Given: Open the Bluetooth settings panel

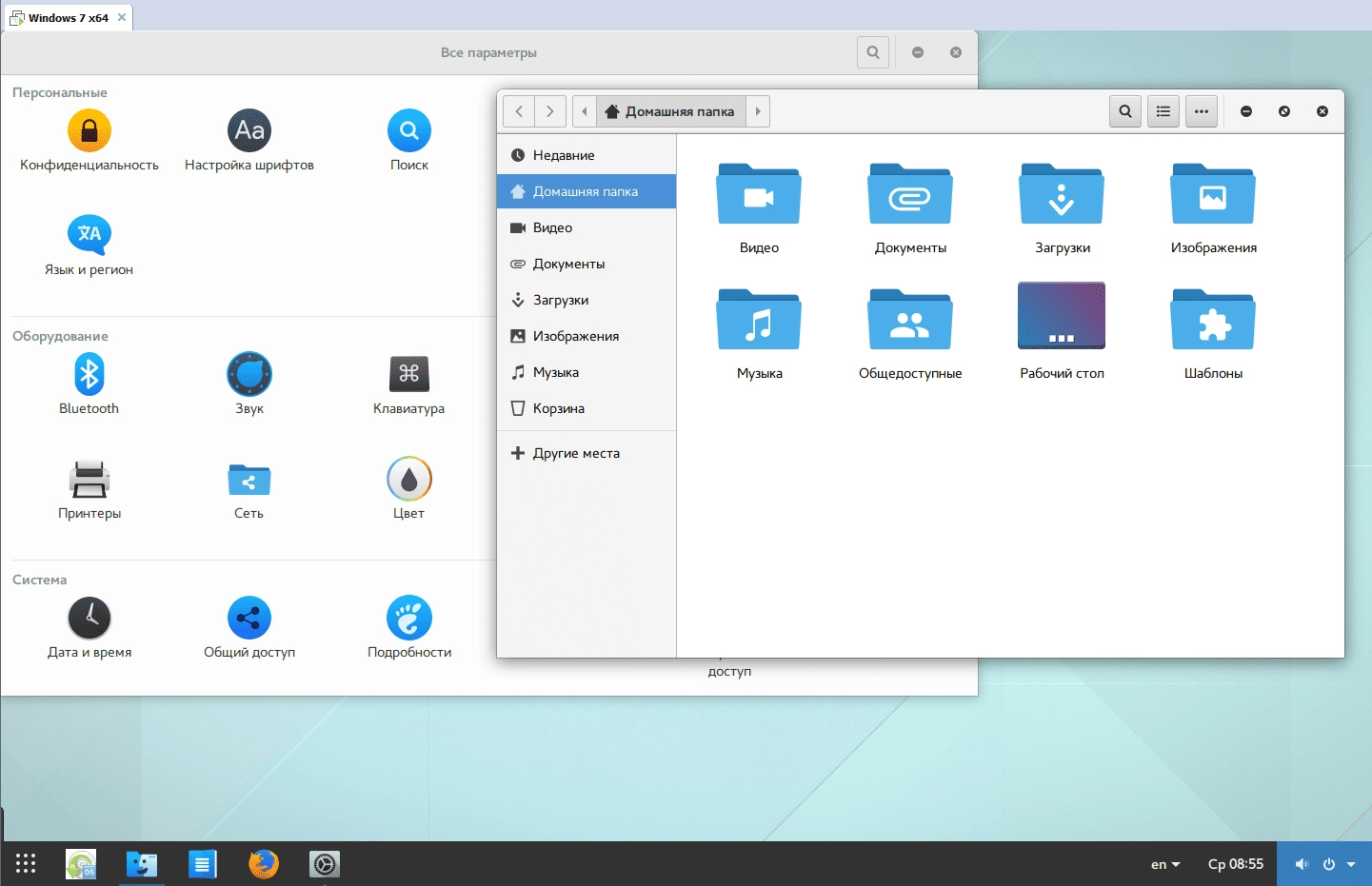Looking at the screenshot, I should (x=89, y=384).
